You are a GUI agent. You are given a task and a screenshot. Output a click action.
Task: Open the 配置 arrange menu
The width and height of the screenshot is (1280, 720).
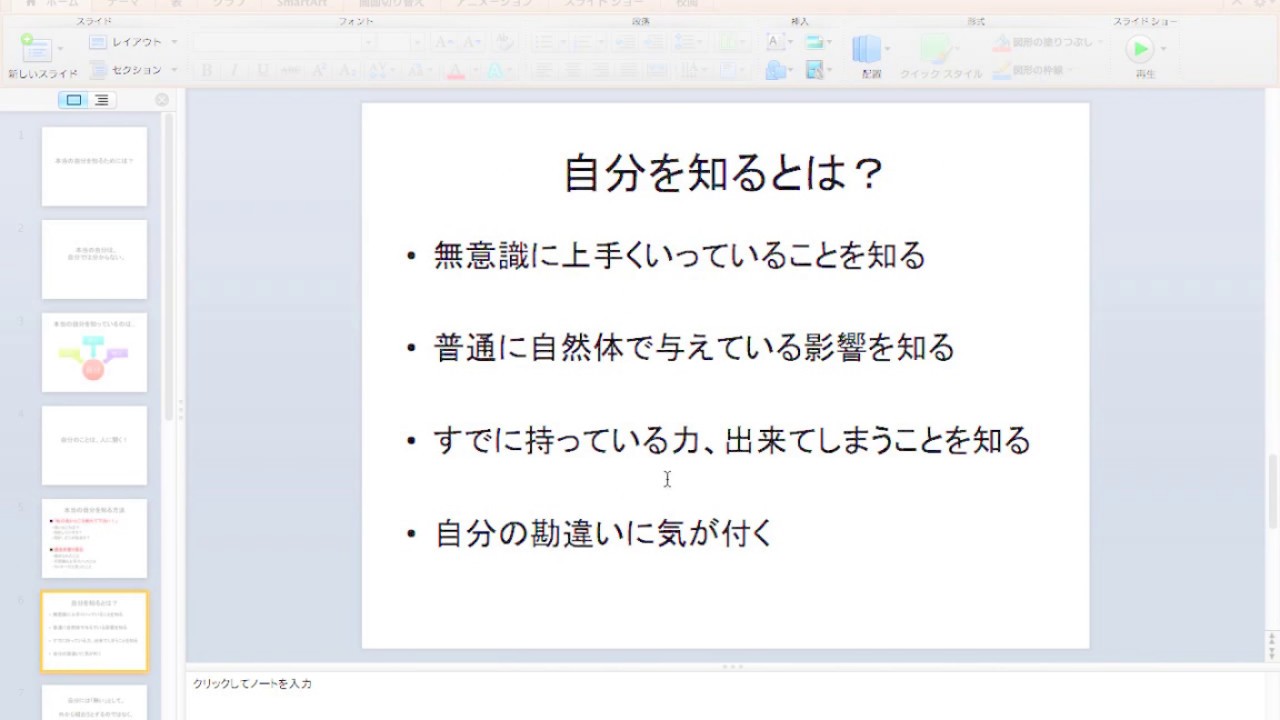coord(869,56)
